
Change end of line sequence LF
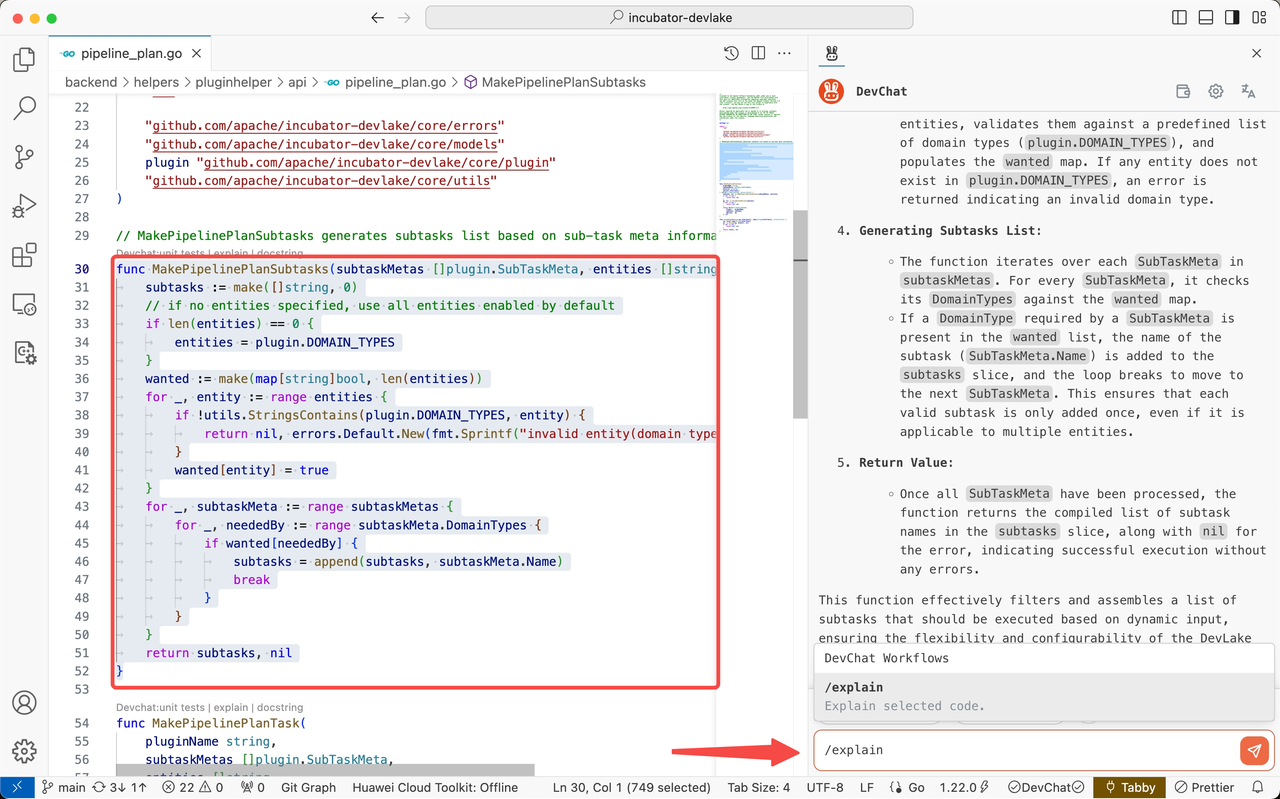click(x=867, y=787)
